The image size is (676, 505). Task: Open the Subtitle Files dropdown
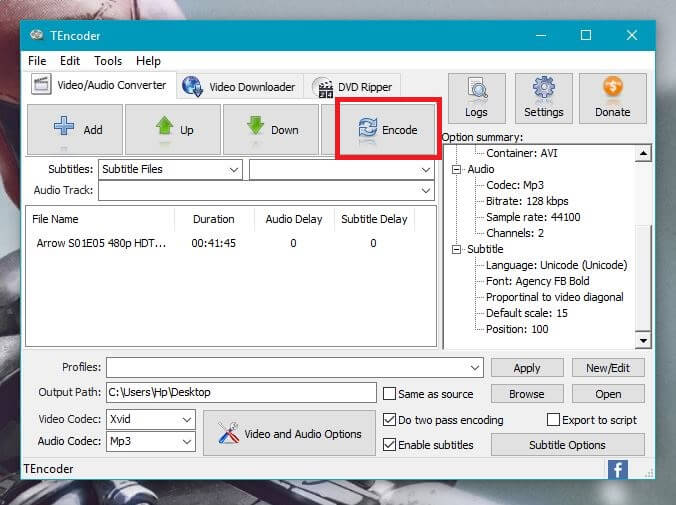click(170, 169)
